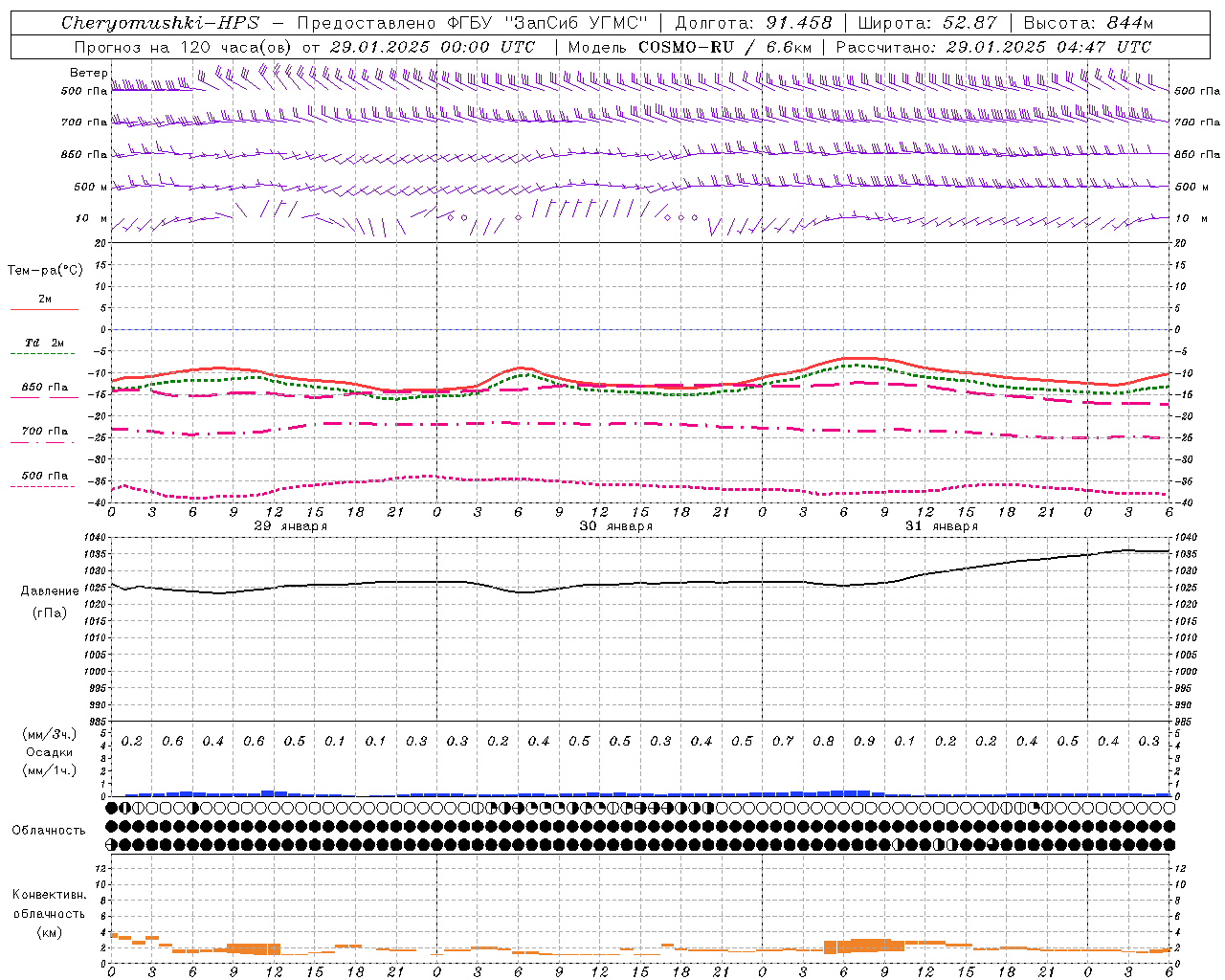Click the left 850 гПа wind row label
Screen dimensions: 1225x980
pos(84,154)
